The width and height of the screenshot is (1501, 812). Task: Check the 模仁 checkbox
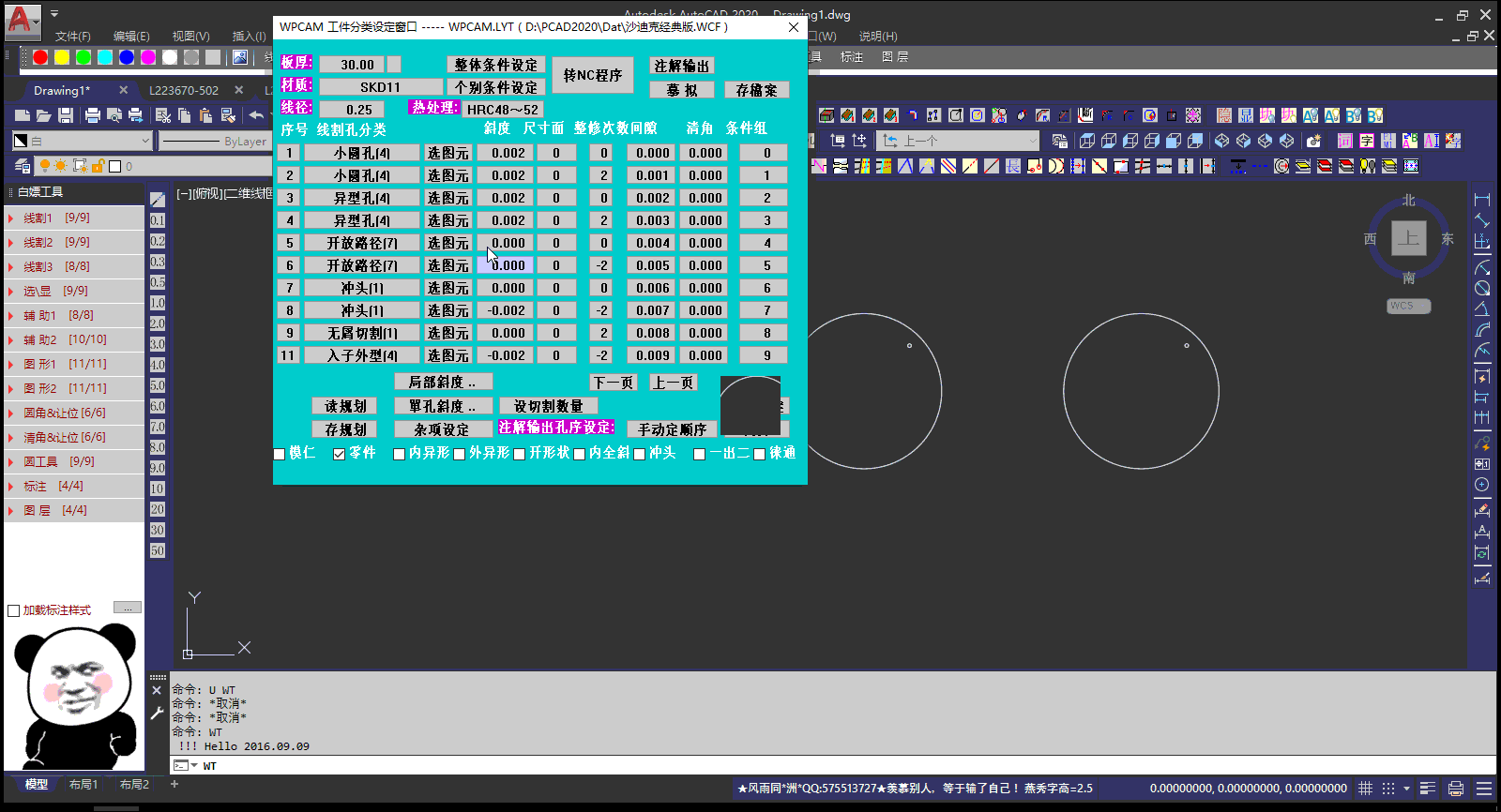280,454
